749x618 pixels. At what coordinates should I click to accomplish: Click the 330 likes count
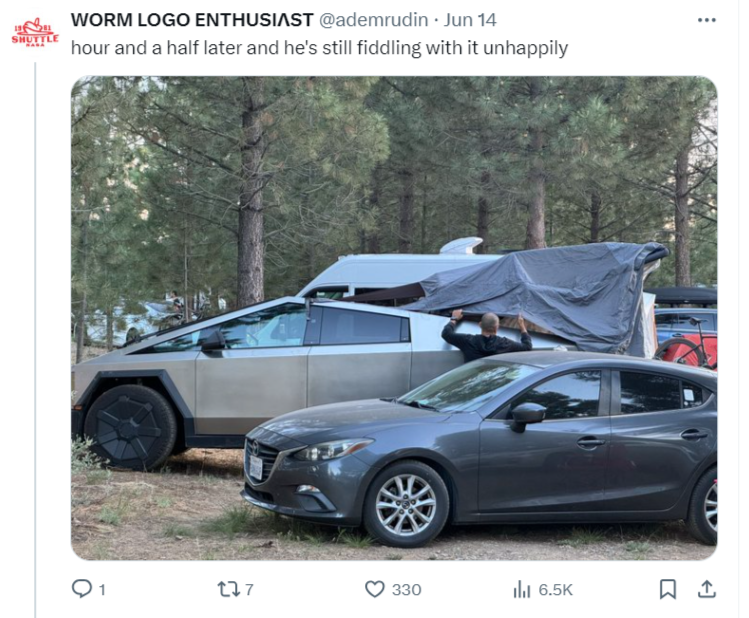point(407,590)
